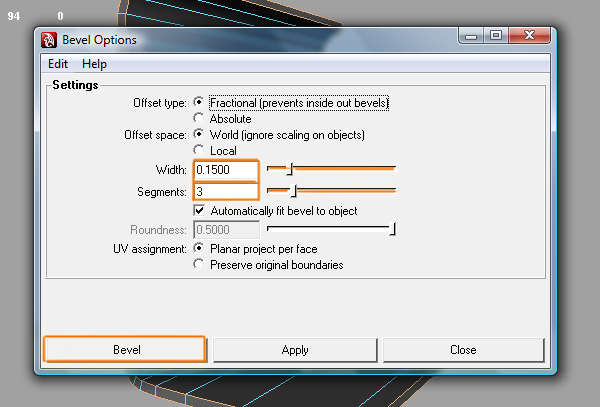The height and width of the screenshot is (407, 600).
Task: Click the Segments input field
Action: coord(226,191)
